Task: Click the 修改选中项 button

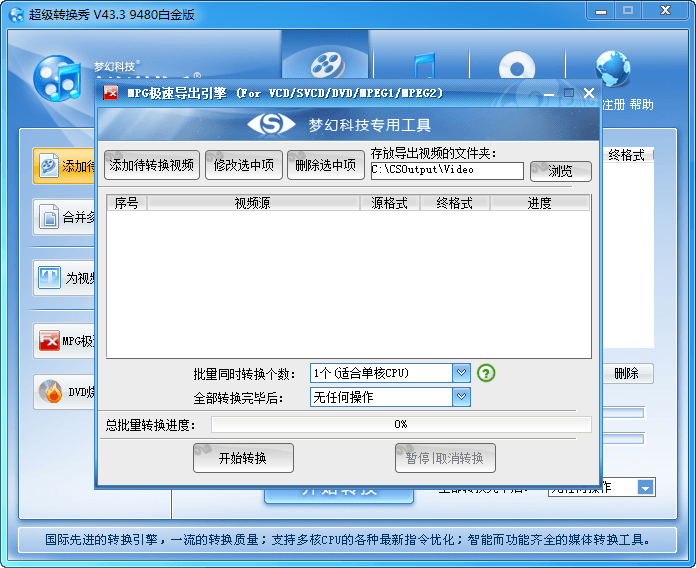Action: click(244, 165)
